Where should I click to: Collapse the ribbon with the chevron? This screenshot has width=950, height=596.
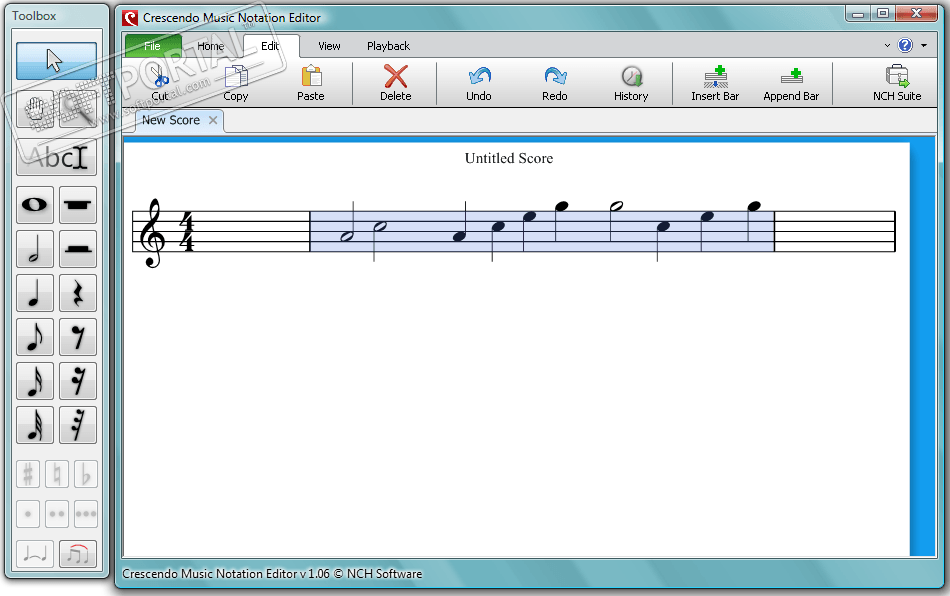click(887, 45)
